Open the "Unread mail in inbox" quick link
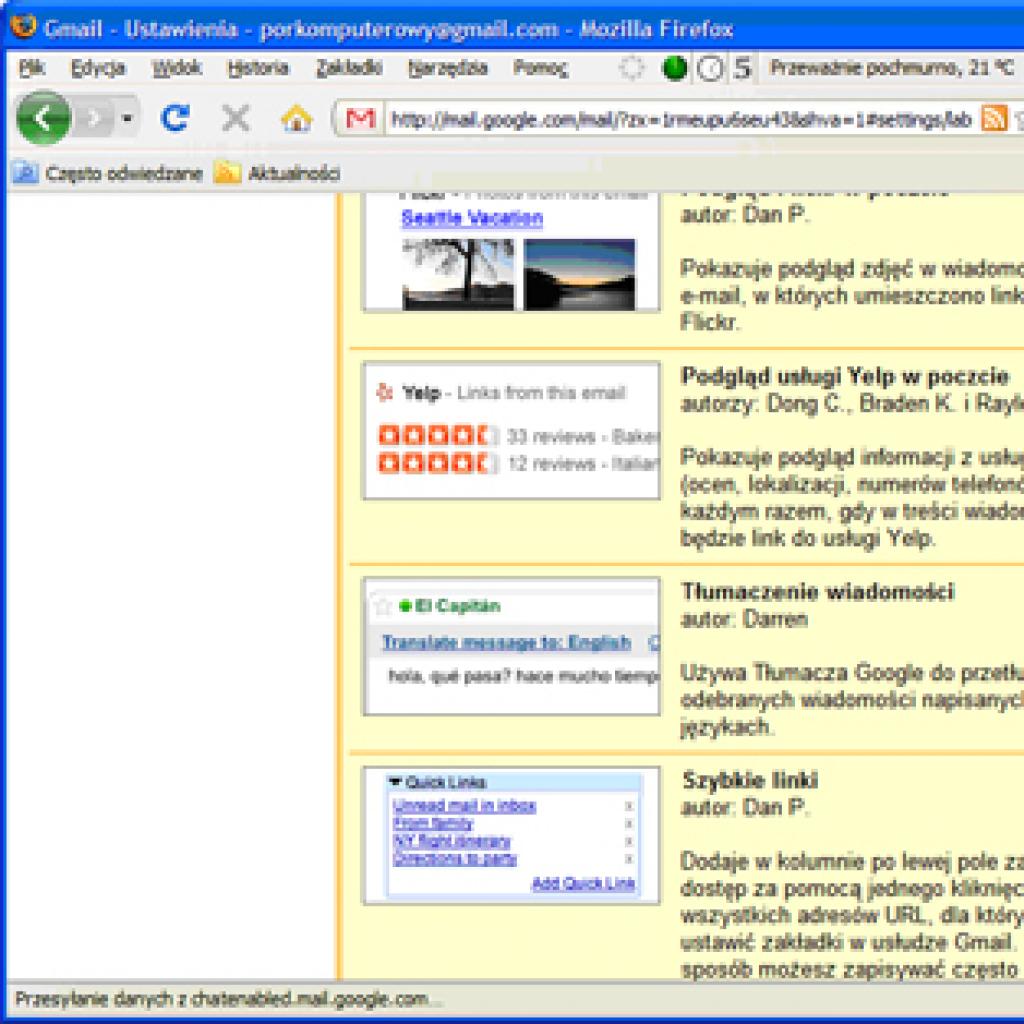This screenshot has width=1024, height=1024. [x=464, y=806]
